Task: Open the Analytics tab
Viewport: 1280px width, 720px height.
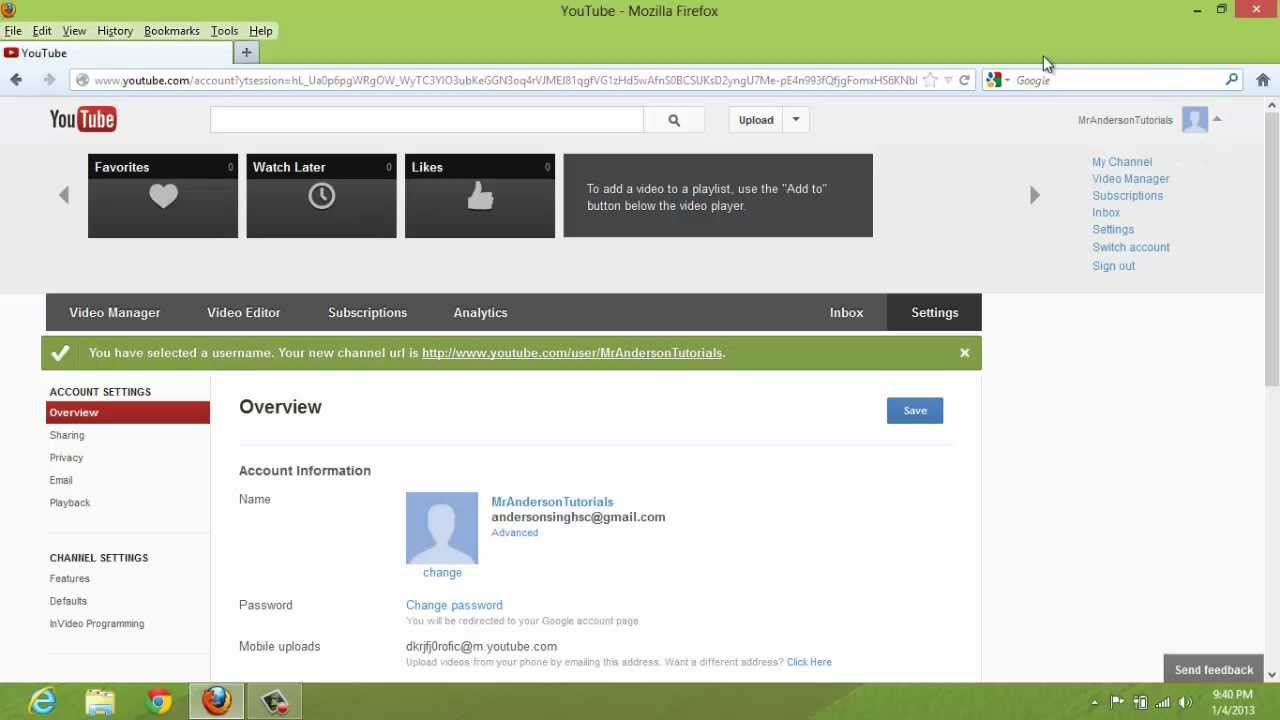Action: [x=480, y=313]
